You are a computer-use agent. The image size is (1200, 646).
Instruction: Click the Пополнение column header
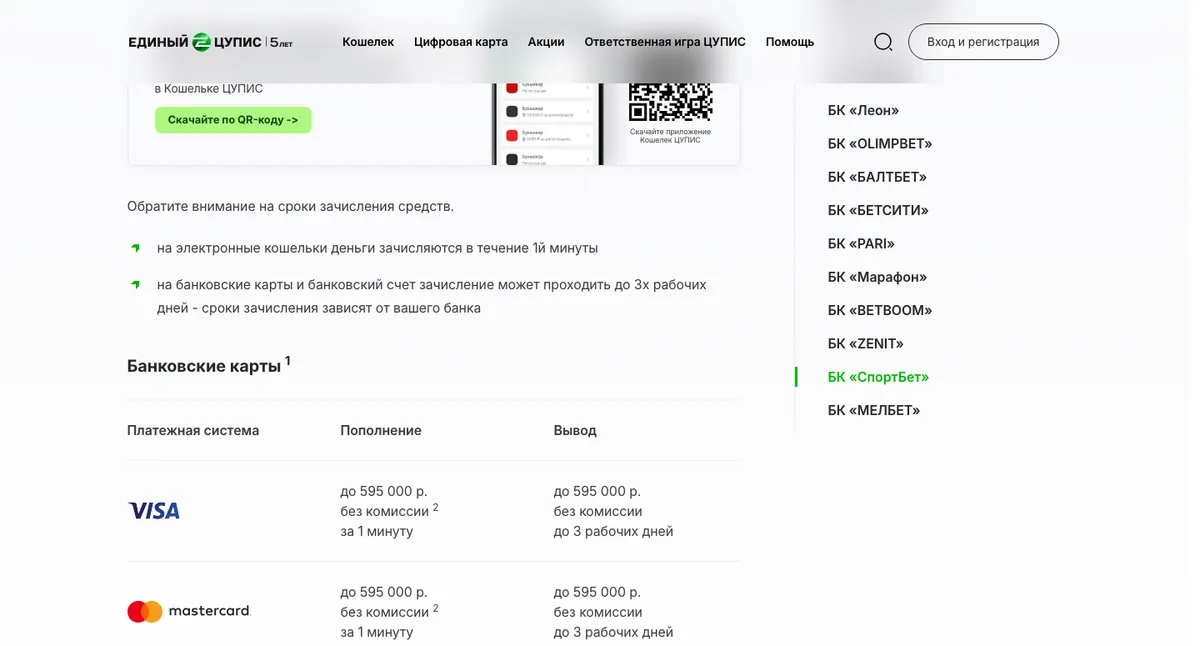click(x=381, y=431)
